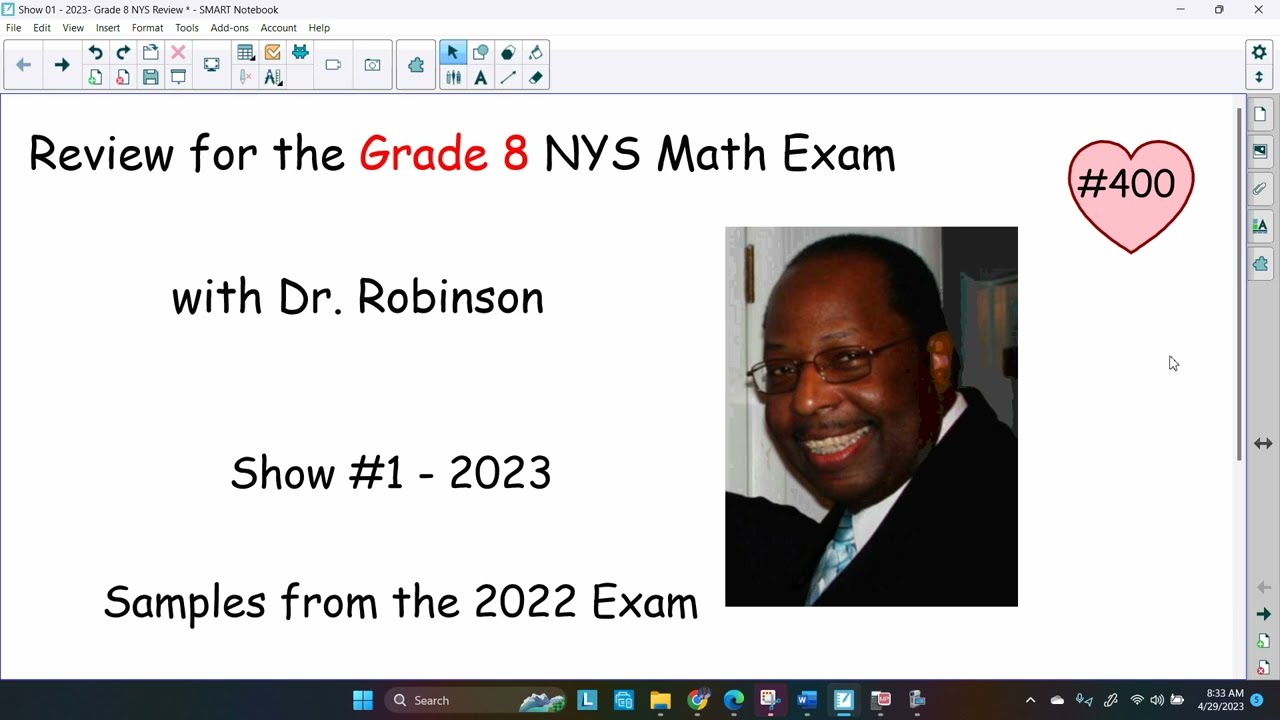Viewport: 1280px width, 720px height.
Task: Show hidden system tray icons
Action: click(x=1031, y=700)
